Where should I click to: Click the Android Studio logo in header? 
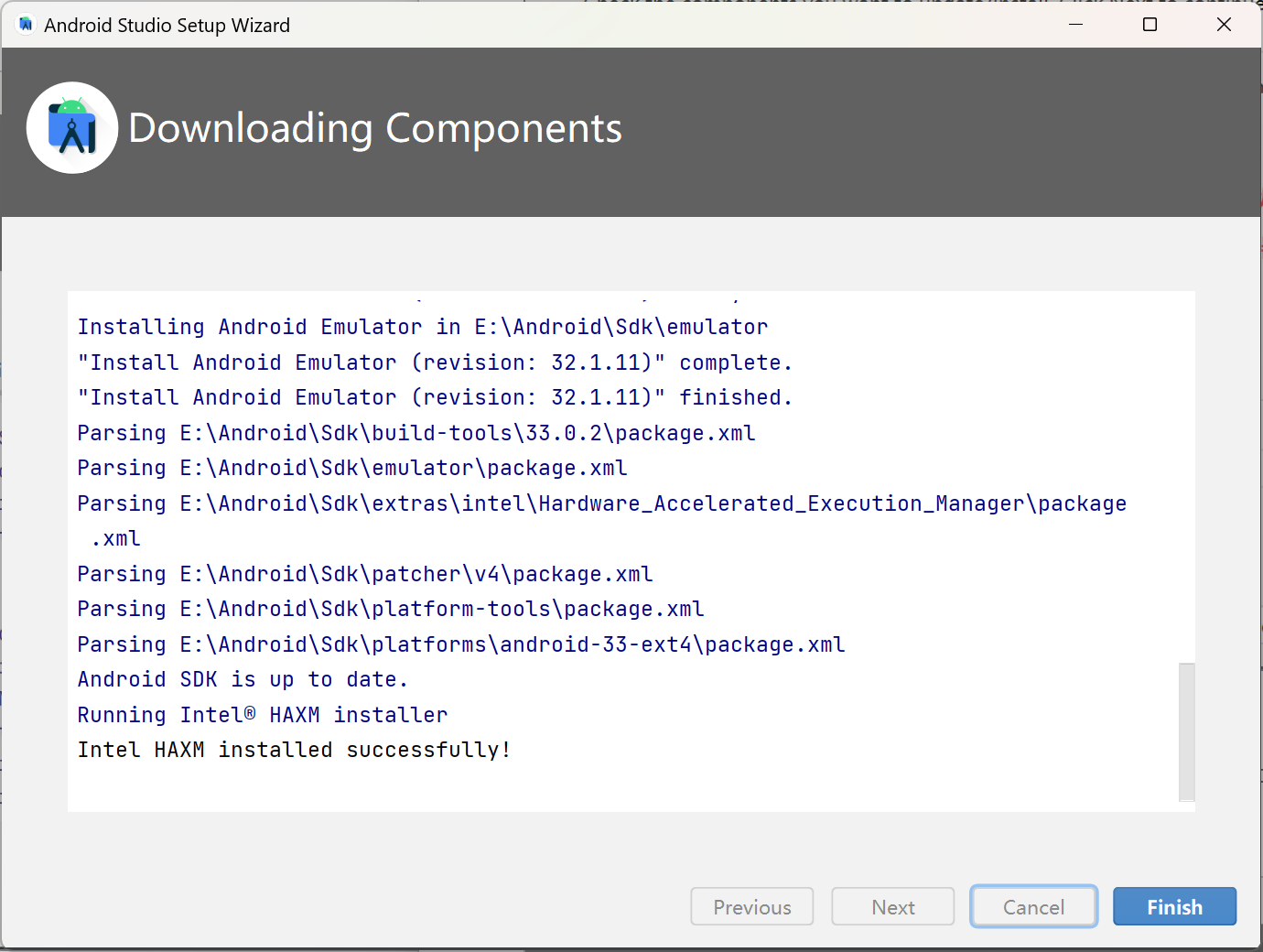pyautogui.click(x=72, y=128)
